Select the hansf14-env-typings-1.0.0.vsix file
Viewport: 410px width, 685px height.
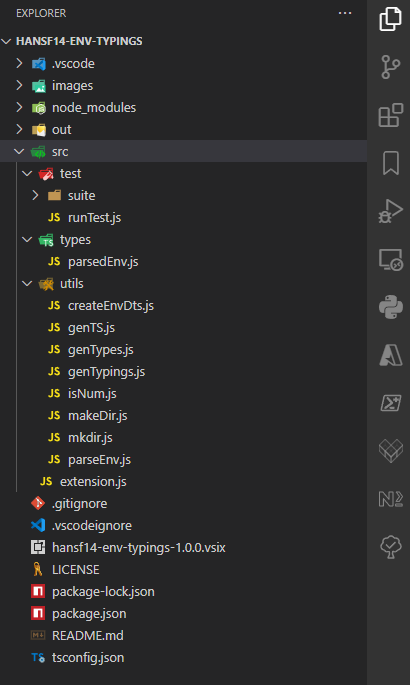183,547
